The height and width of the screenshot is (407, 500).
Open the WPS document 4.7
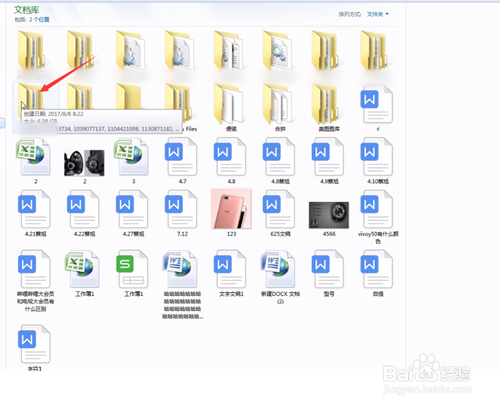tap(182, 161)
